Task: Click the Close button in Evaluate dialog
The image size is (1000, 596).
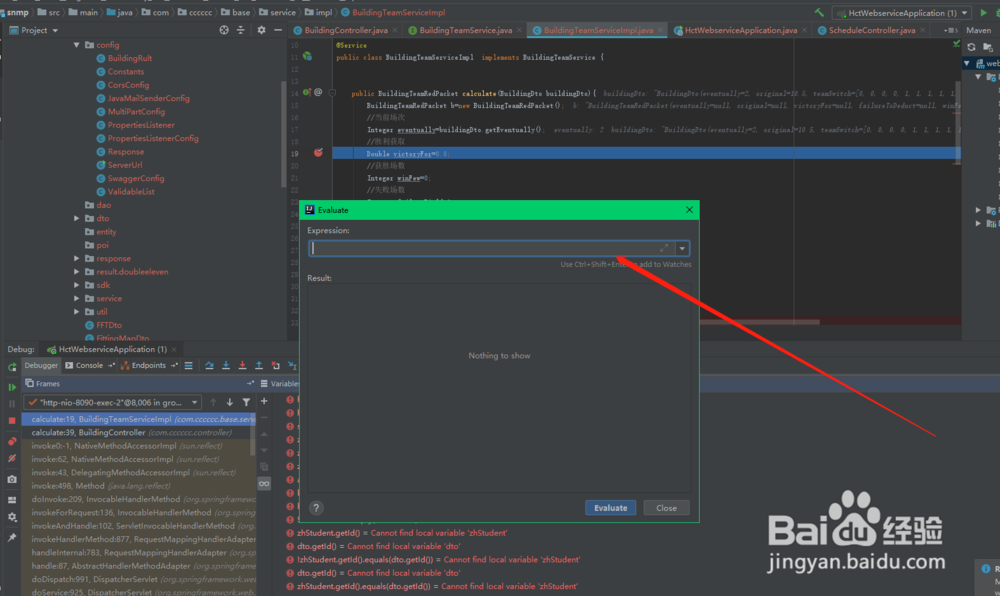Action: coord(666,508)
